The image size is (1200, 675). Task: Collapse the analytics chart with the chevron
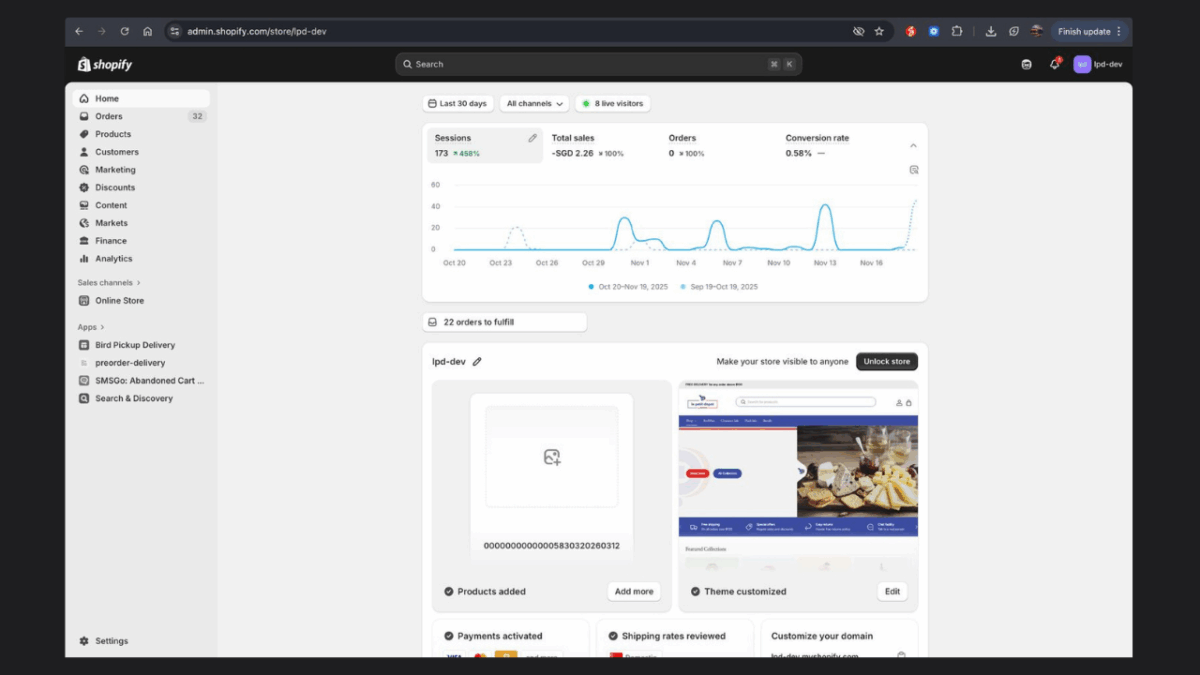913,146
